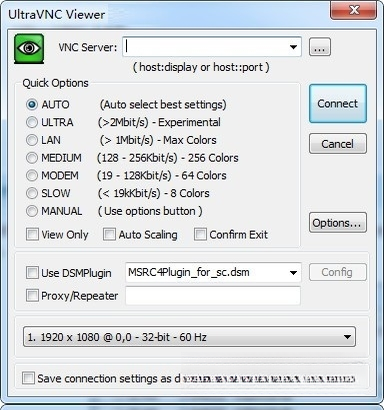Open the Options... button

point(338,223)
